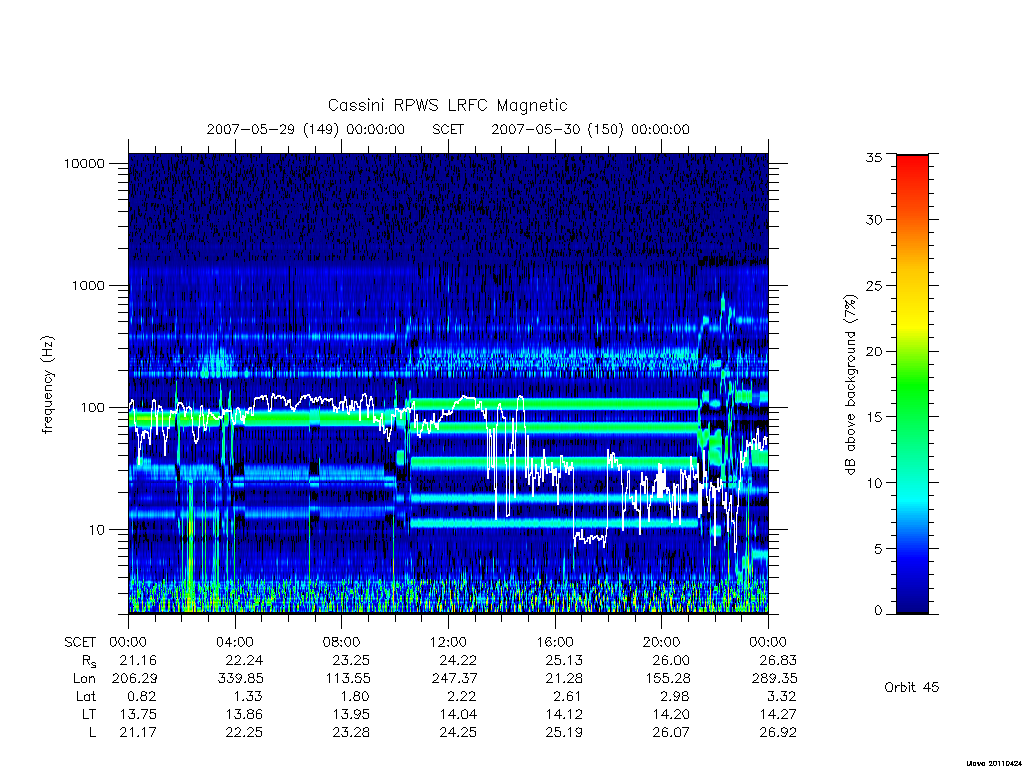Click the Lon value 247.37
Viewport: 1024px width, 768px height.
[455, 679]
